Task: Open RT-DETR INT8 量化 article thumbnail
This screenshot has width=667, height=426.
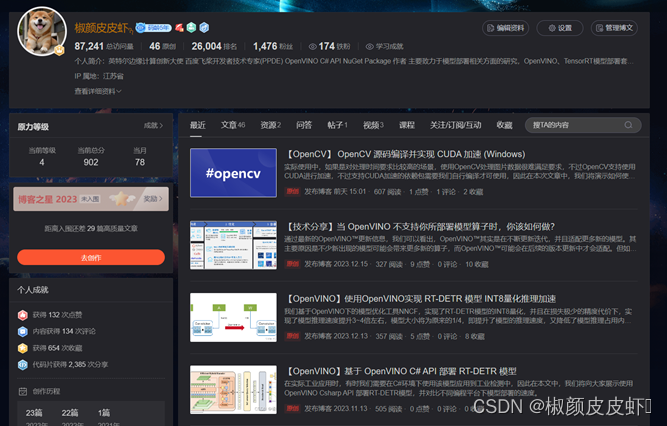Action: point(233,317)
